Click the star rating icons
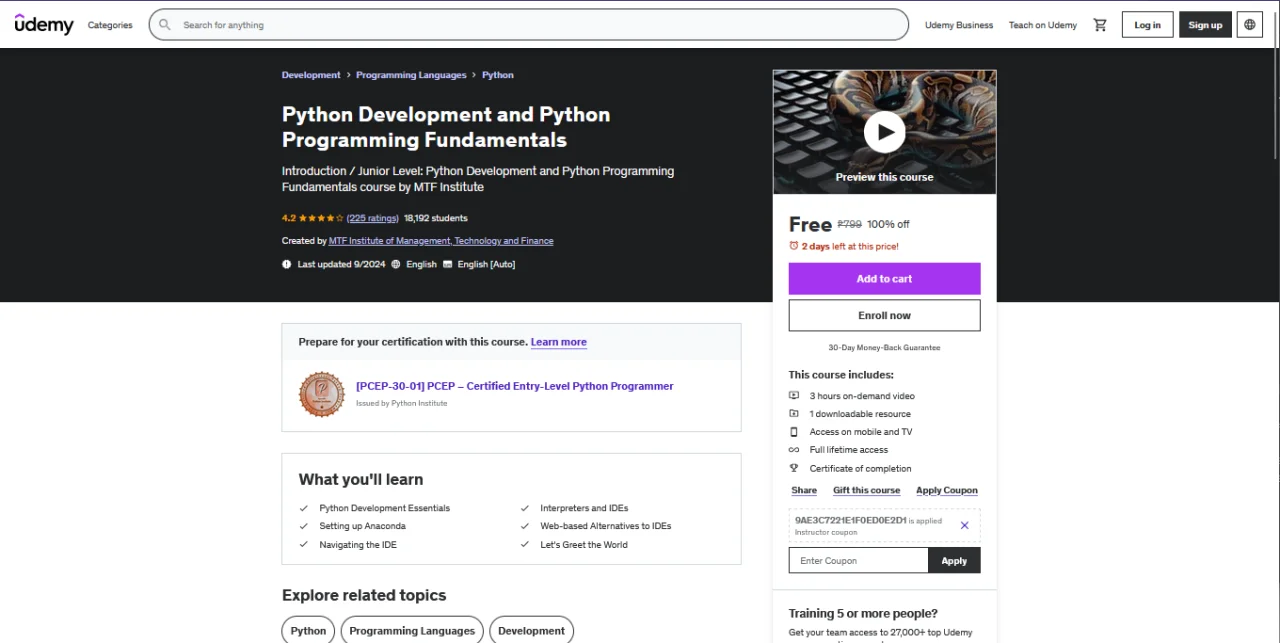 tap(321, 218)
